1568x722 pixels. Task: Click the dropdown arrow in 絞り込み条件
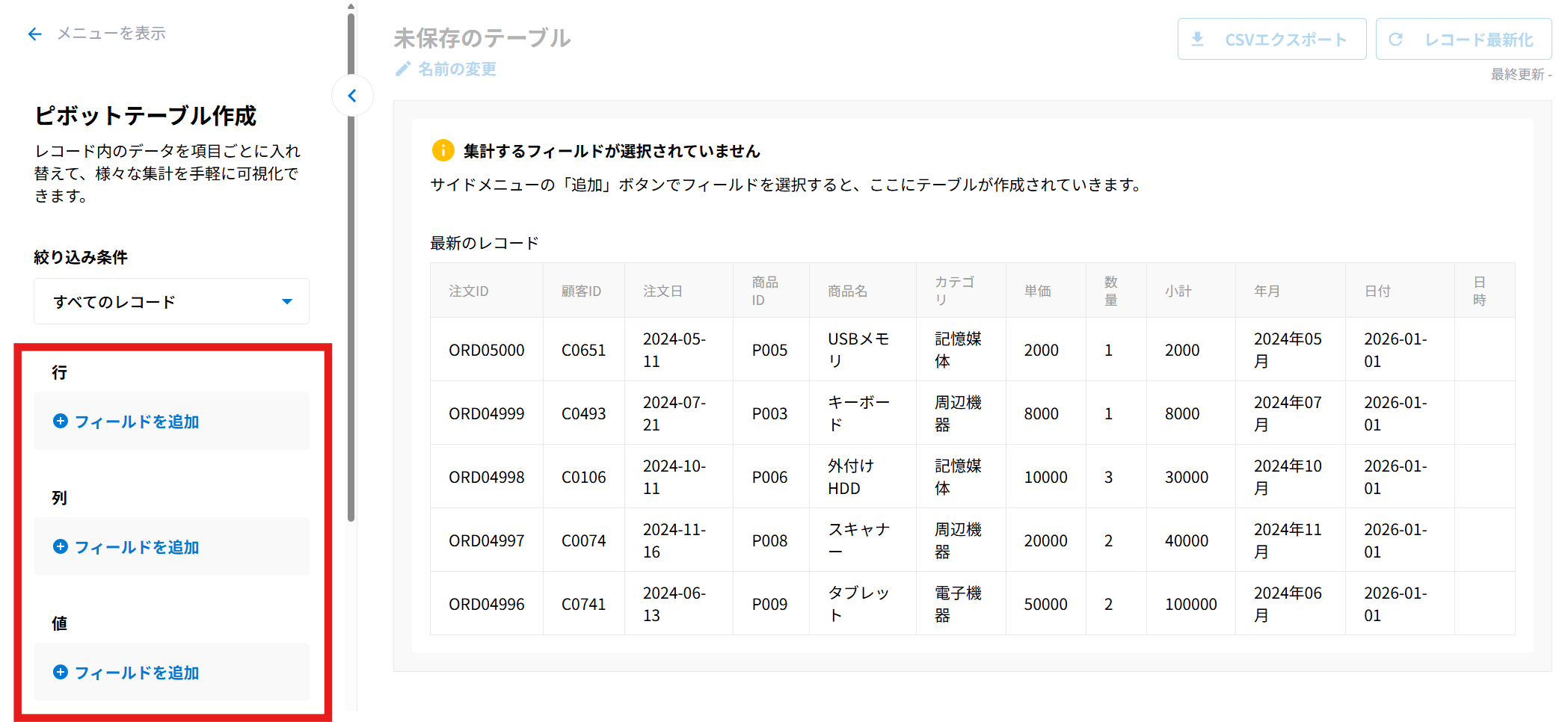pyautogui.click(x=287, y=302)
